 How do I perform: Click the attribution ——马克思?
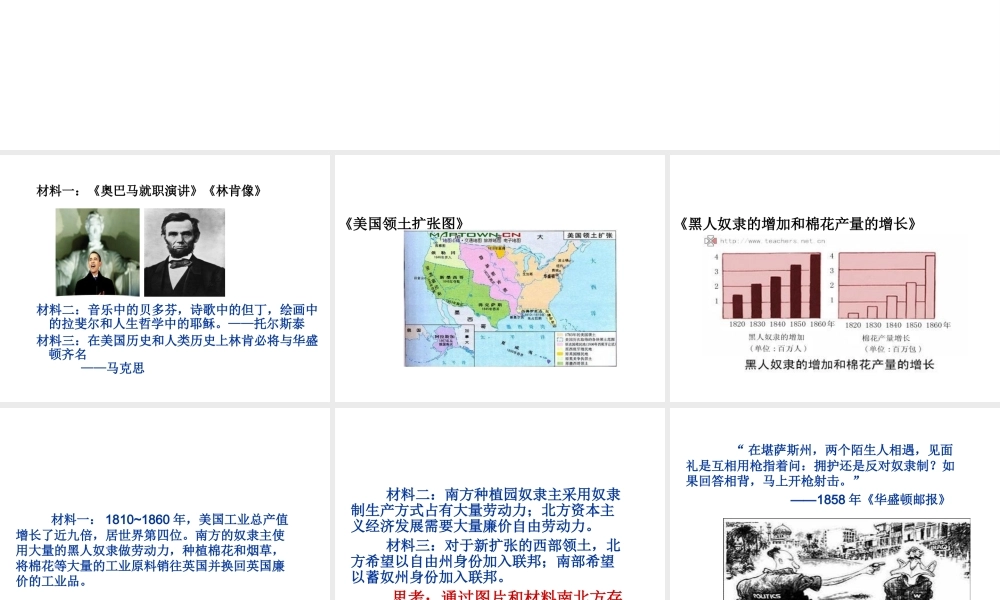pos(113,368)
